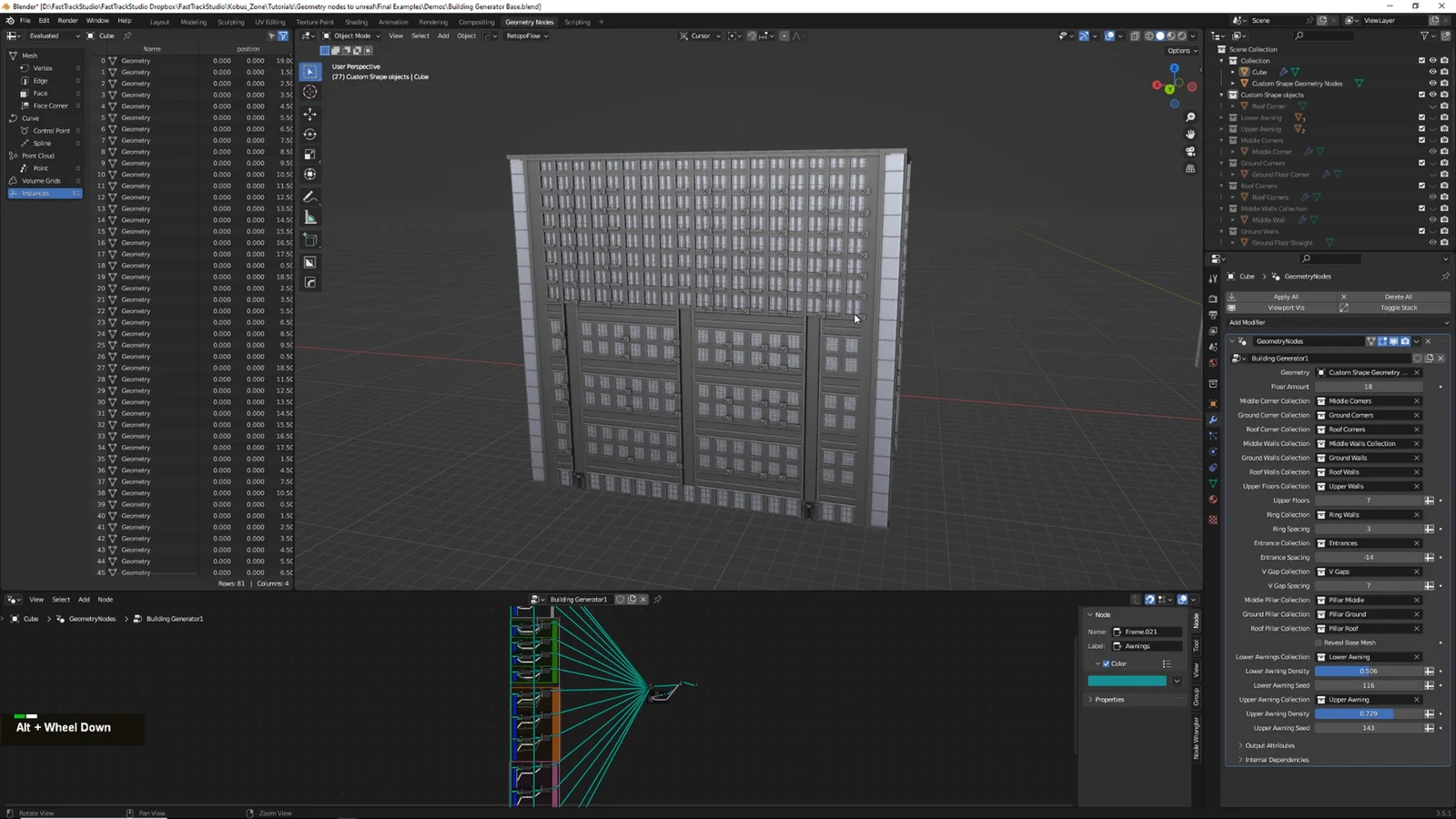
Task: Select the Add Cube tool
Action: pyautogui.click(x=309, y=239)
